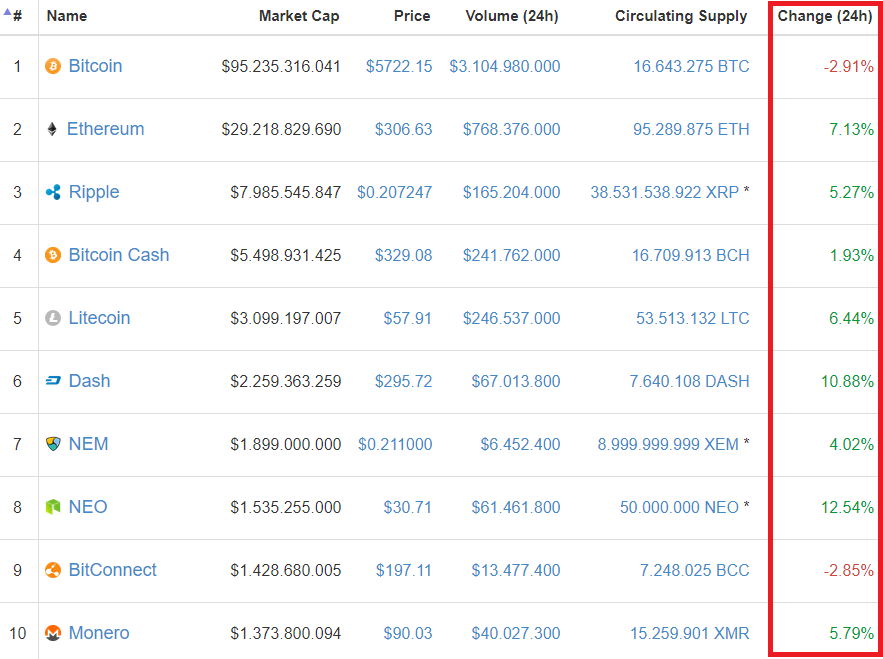Click the green NEO cube icon
This screenshot has height=659, width=883.
point(53,507)
